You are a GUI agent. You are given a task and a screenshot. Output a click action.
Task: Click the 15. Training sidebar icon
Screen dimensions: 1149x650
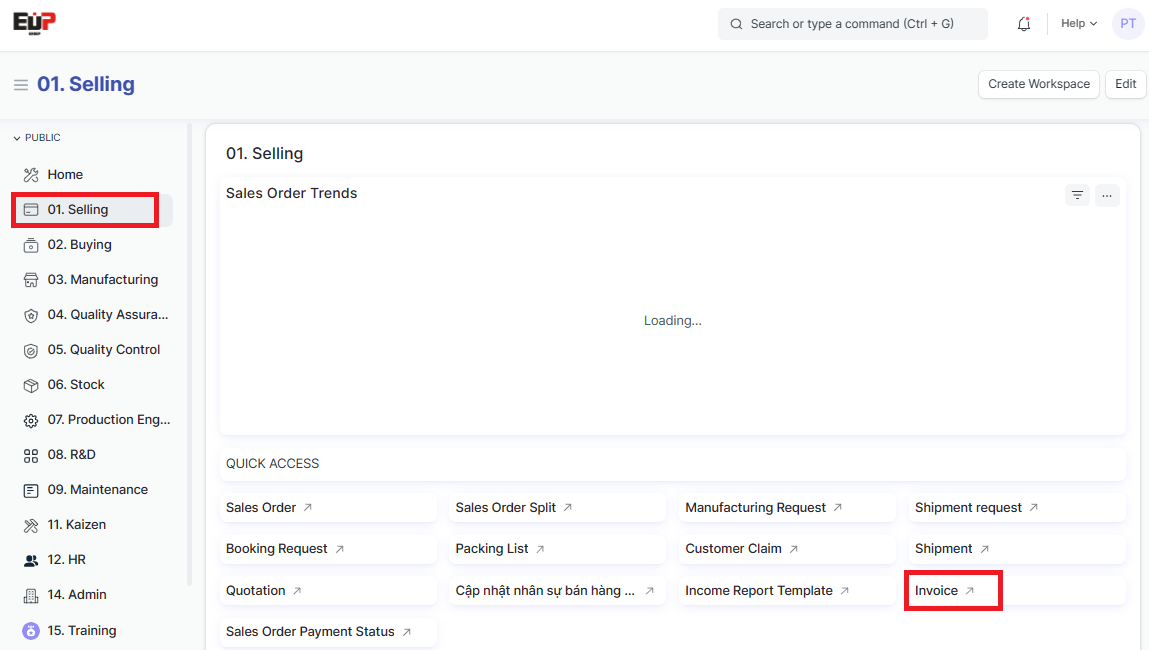click(31, 631)
